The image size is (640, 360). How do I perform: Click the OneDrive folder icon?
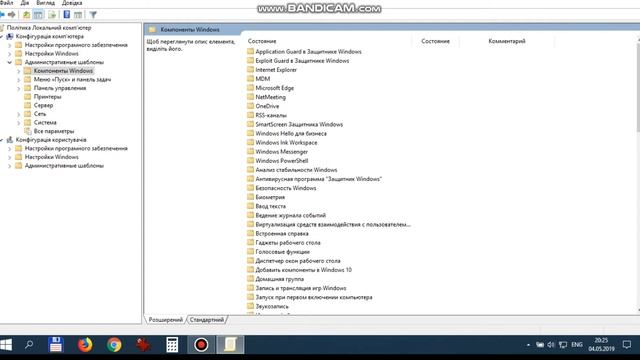click(x=250, y=106)
